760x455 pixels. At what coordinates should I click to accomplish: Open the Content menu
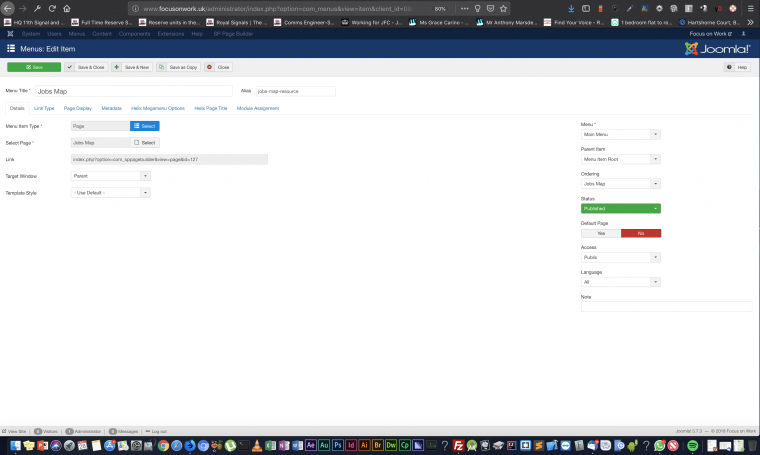point(102,33)
